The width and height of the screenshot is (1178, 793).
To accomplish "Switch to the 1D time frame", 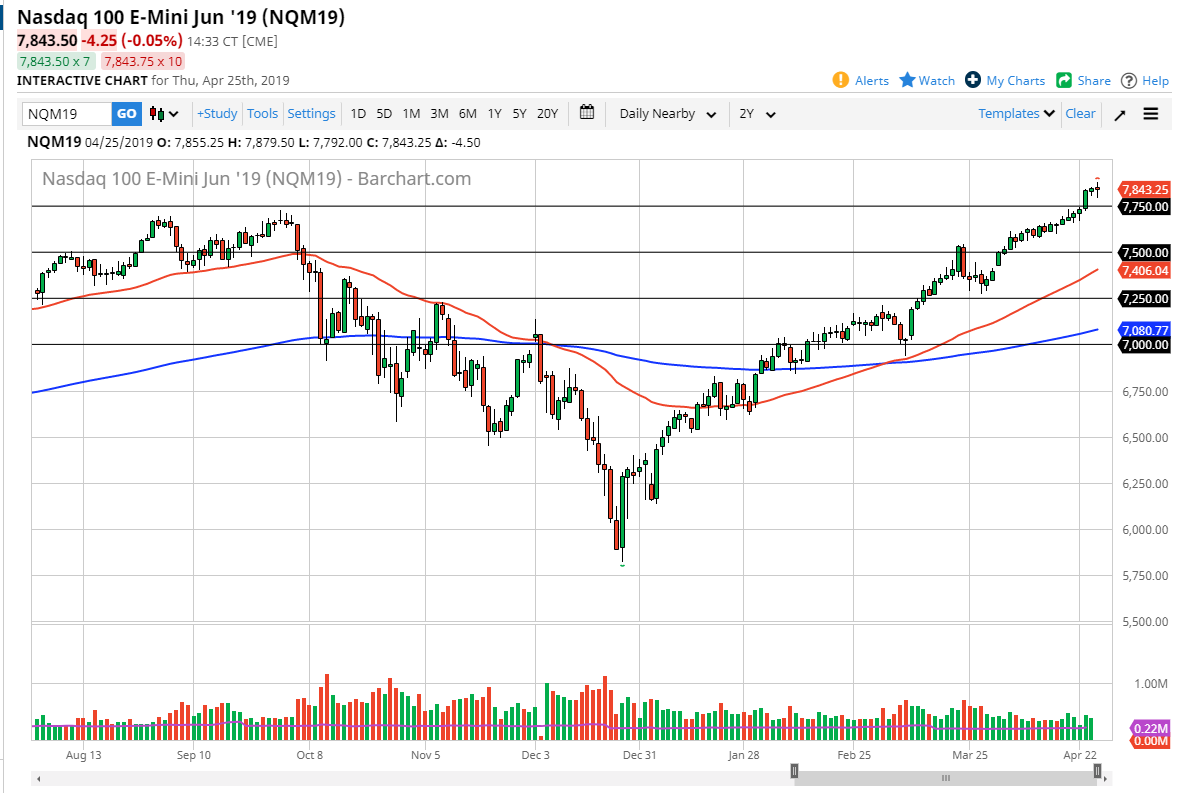I will point(358,113).
